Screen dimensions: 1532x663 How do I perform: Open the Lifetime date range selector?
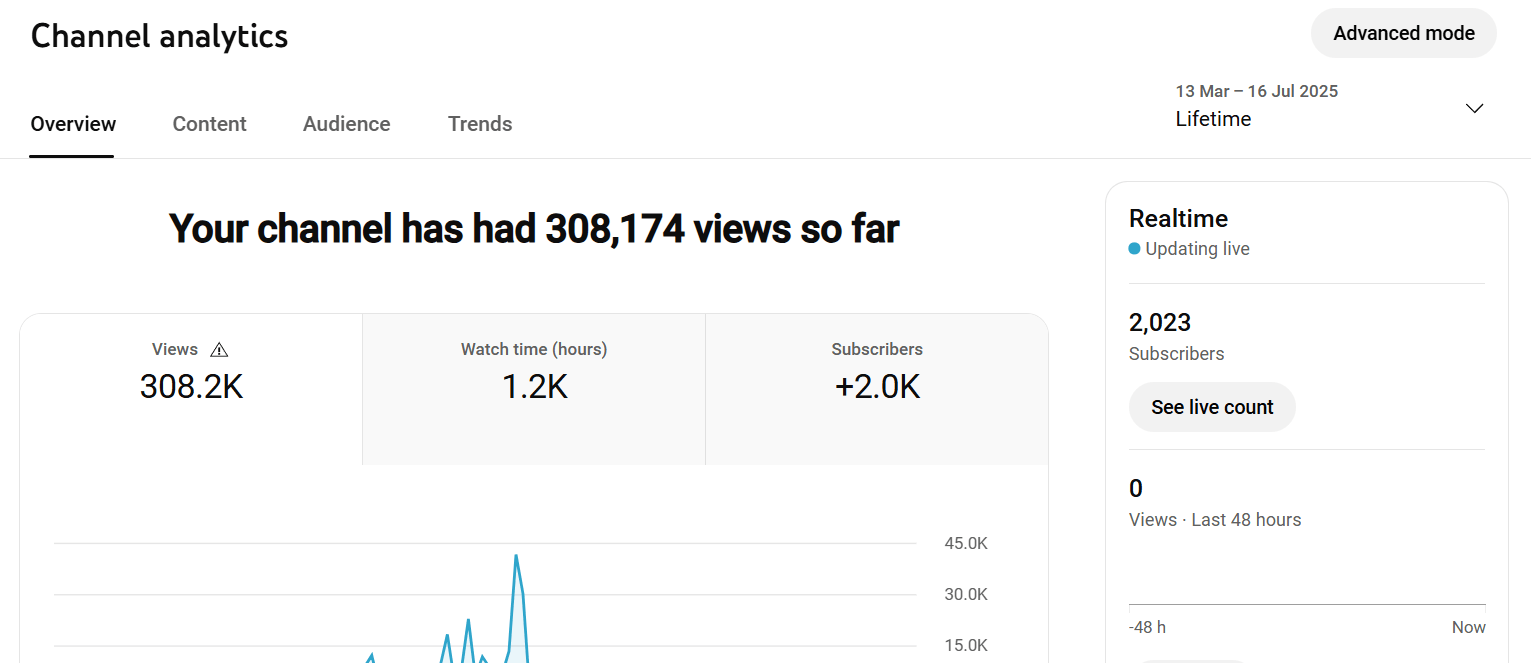[x=1330, y=106]
